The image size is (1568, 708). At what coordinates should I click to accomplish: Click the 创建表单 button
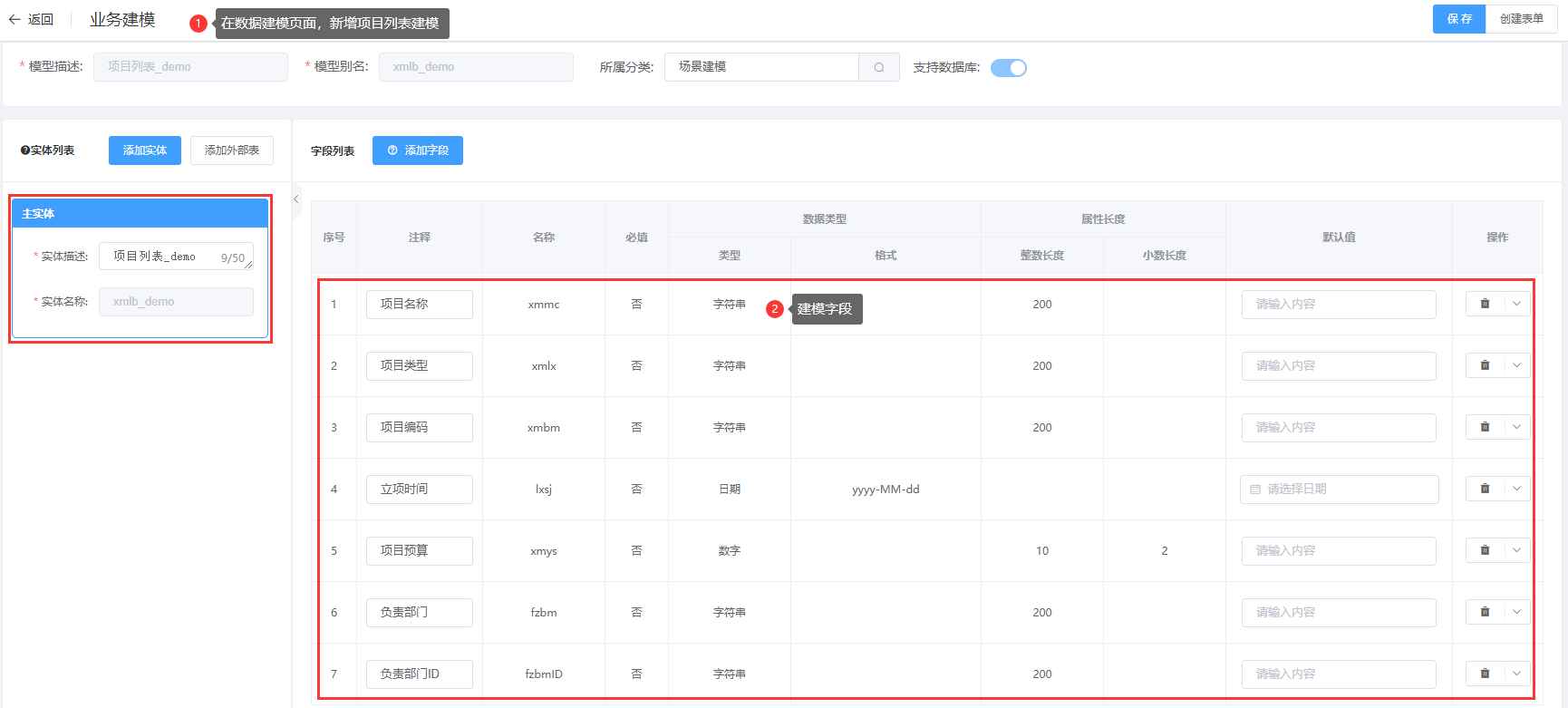point(1521,19)
